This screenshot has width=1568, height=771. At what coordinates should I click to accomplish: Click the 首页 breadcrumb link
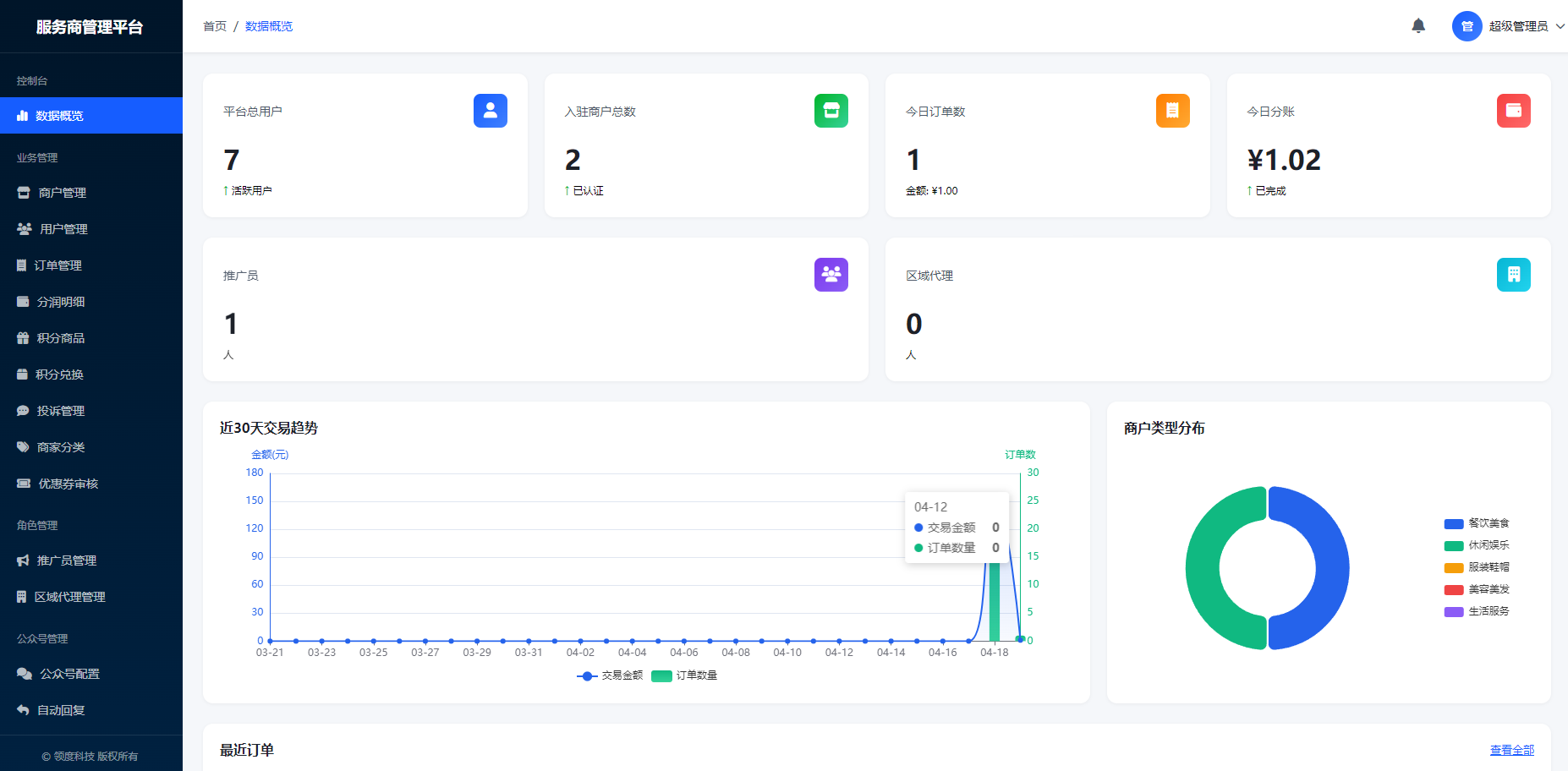215,26
